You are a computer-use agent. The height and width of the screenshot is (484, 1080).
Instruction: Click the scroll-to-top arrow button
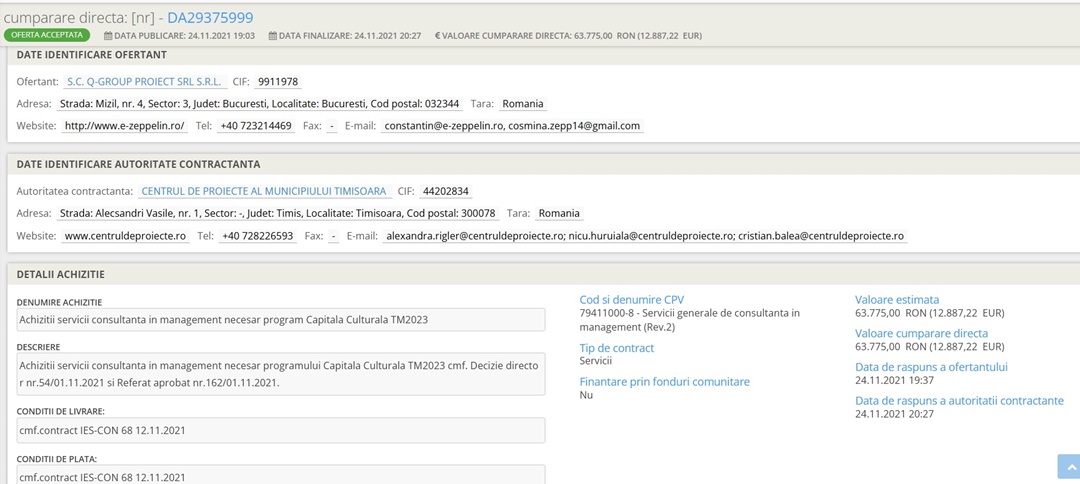[x=1069, y=466]
